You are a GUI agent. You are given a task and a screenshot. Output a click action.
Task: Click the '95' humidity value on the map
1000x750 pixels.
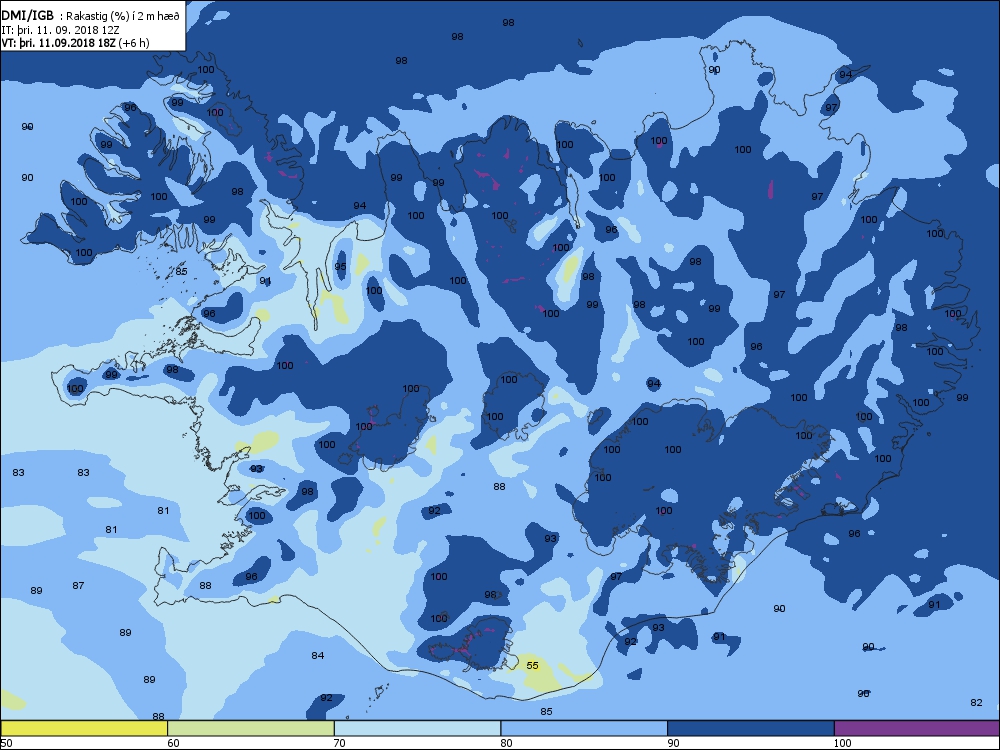(341, 266)
